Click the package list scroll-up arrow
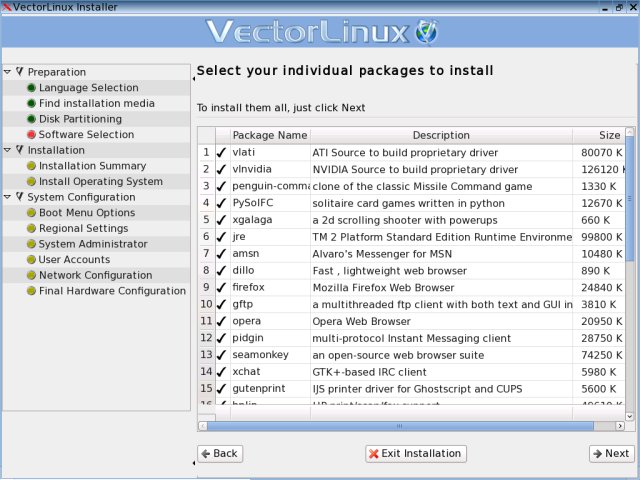640x480 pixels. (x=629, y=132)
